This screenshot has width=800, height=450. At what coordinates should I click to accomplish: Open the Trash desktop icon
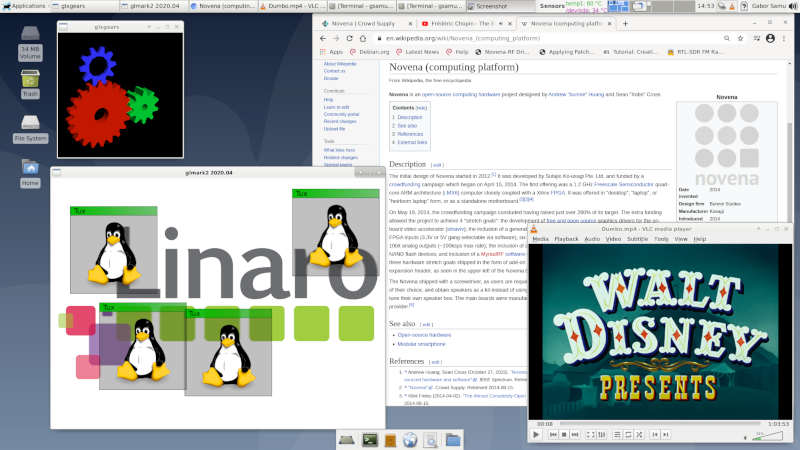click(30, 84)
